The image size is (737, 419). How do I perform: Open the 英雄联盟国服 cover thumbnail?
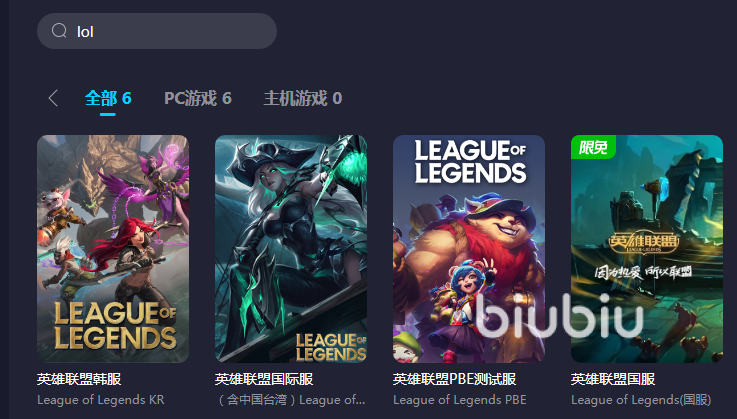click(x=647, y=249)
